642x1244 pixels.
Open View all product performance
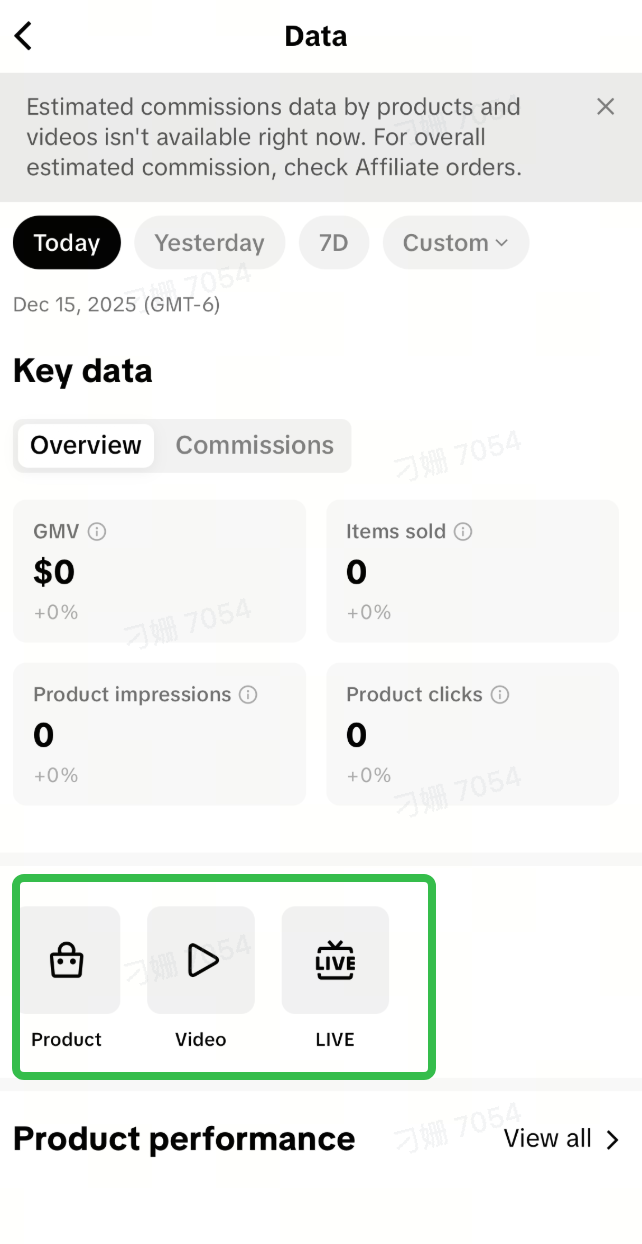tap(561, 1139)
